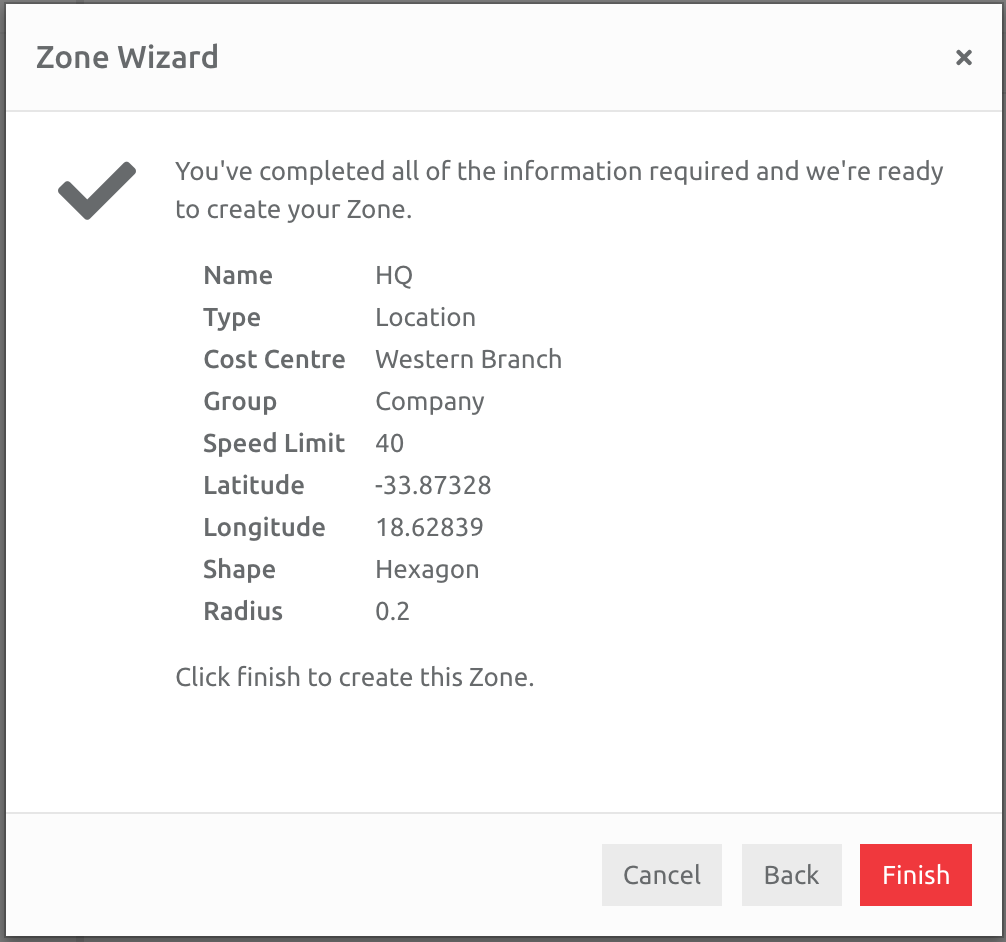Image resolution: width=1006 pixels, height=942 pixels.
Task: Click the Group value Company
Action: point(429,401)
